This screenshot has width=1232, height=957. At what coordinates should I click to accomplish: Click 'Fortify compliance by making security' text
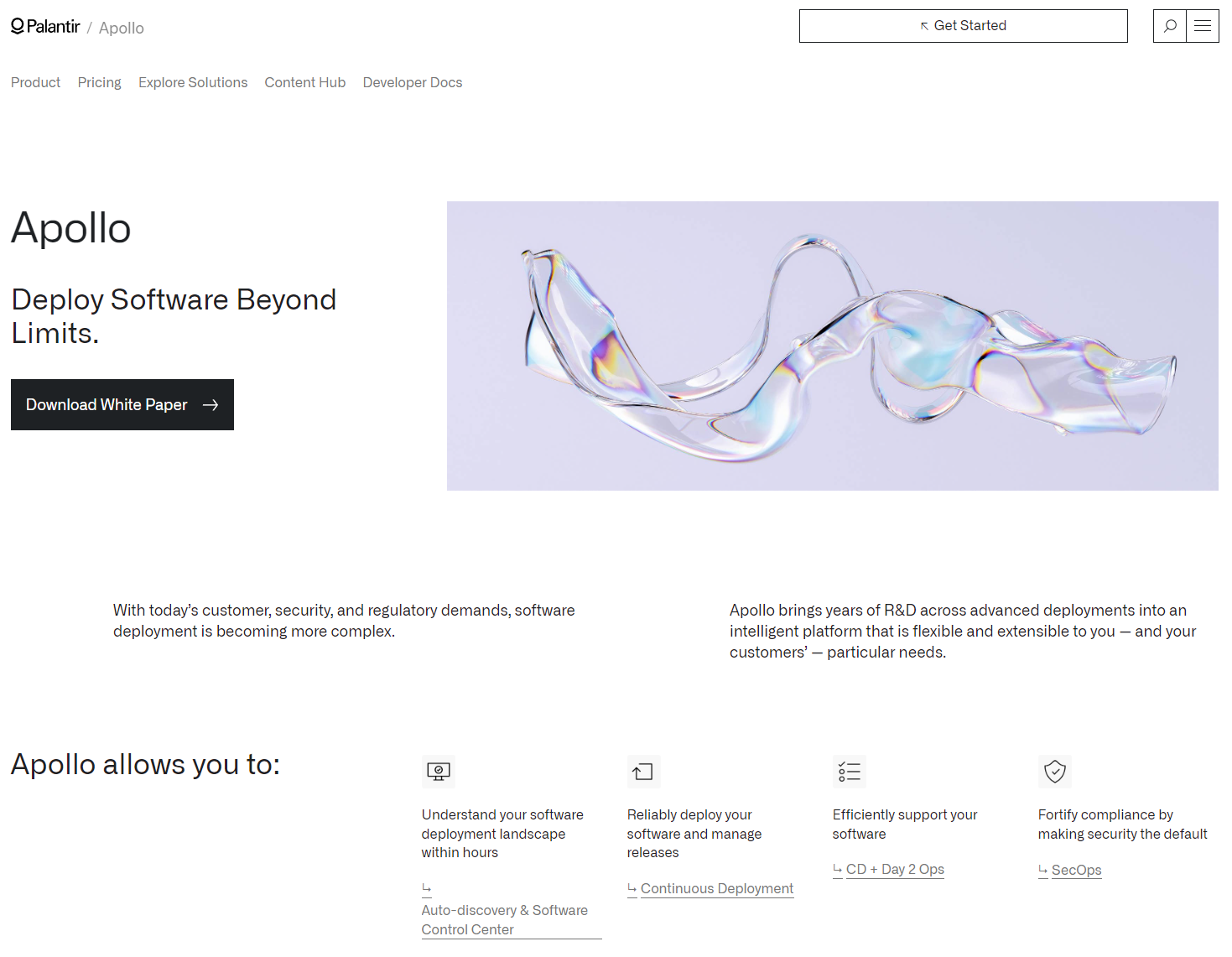(x=1122, y=824)
